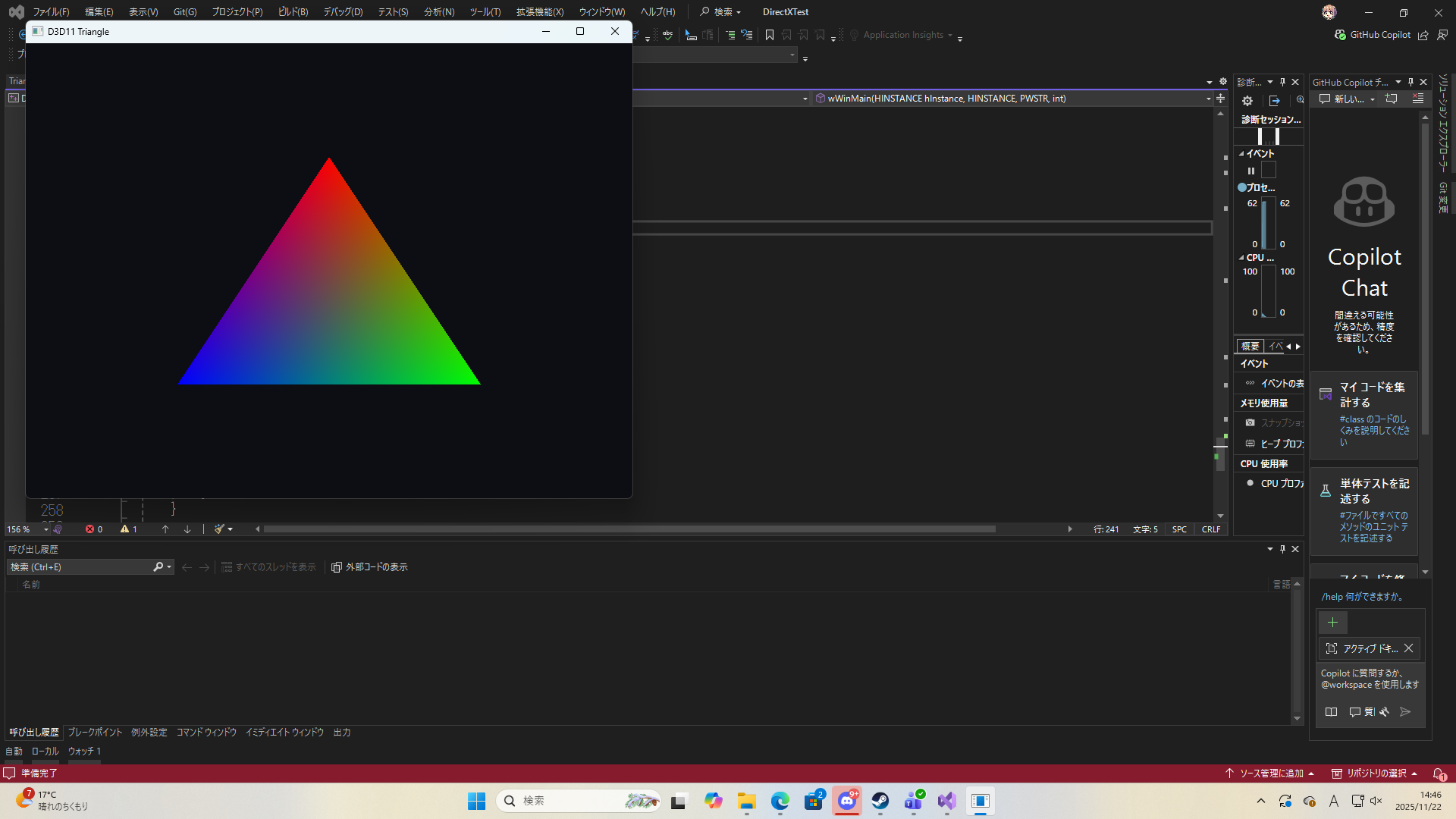Expand the wWinMain function dropdown

coord(1208,99)
